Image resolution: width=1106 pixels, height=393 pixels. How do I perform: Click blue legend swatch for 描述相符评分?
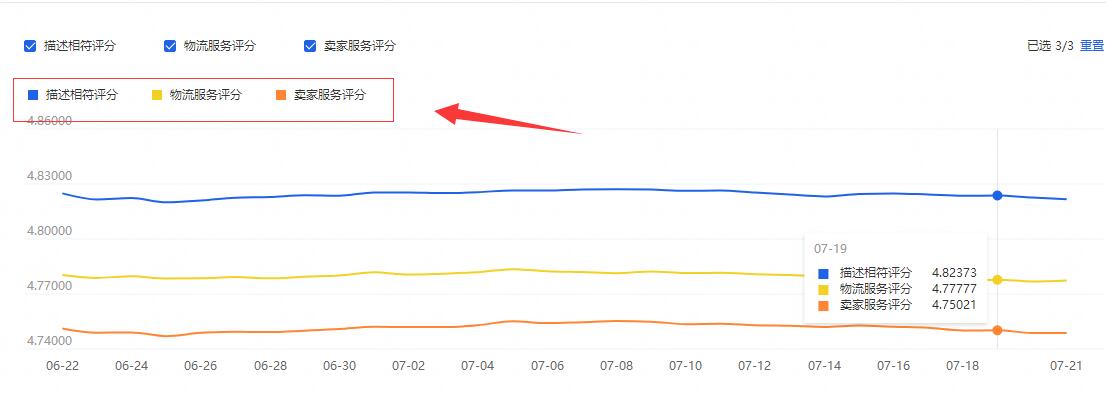coord(32,95)
